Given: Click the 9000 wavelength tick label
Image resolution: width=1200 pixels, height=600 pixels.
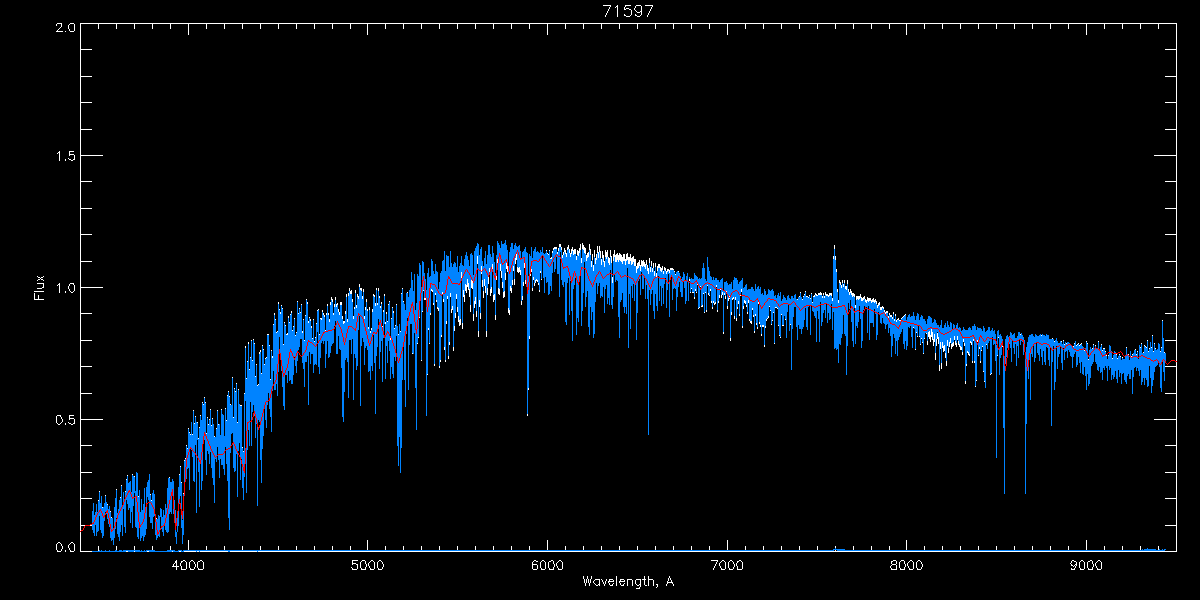Looking at the screenshot, I should tap(1087, 565).
